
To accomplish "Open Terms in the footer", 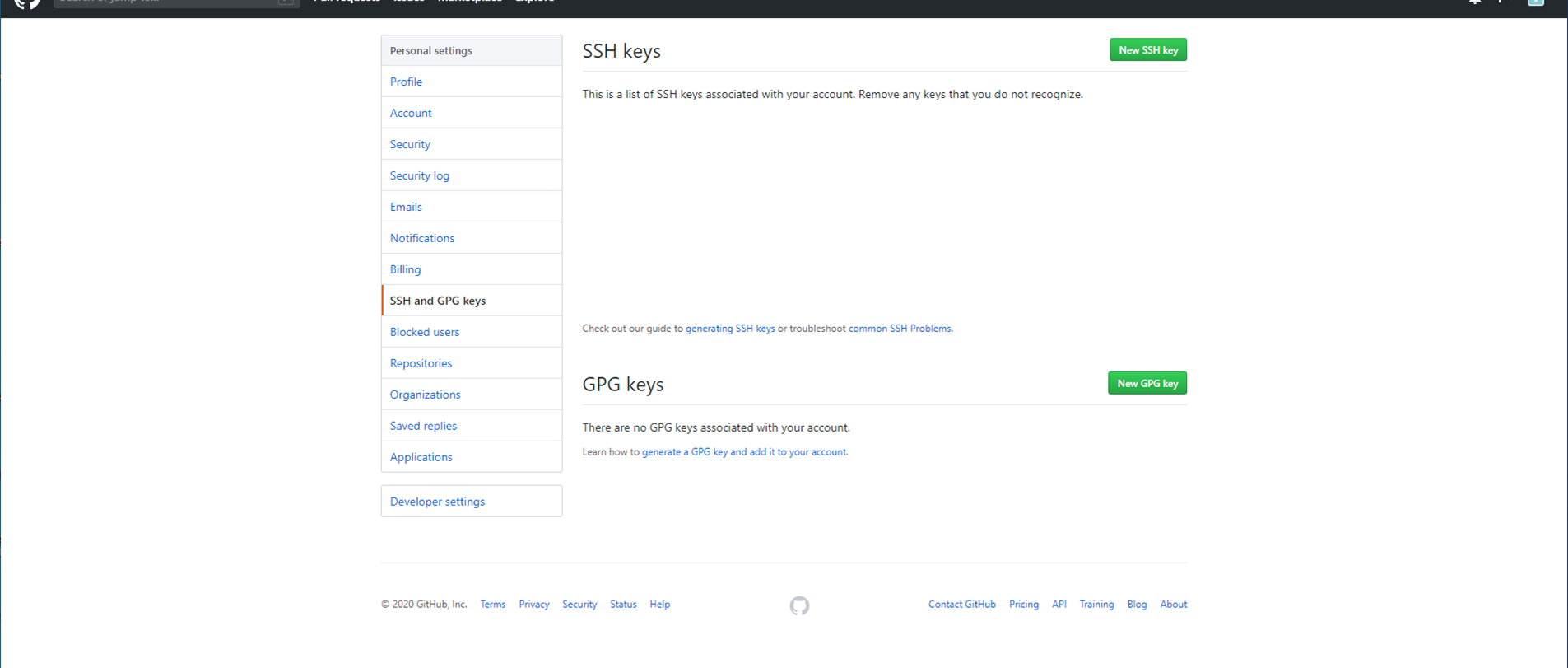I will click(493, 605).
